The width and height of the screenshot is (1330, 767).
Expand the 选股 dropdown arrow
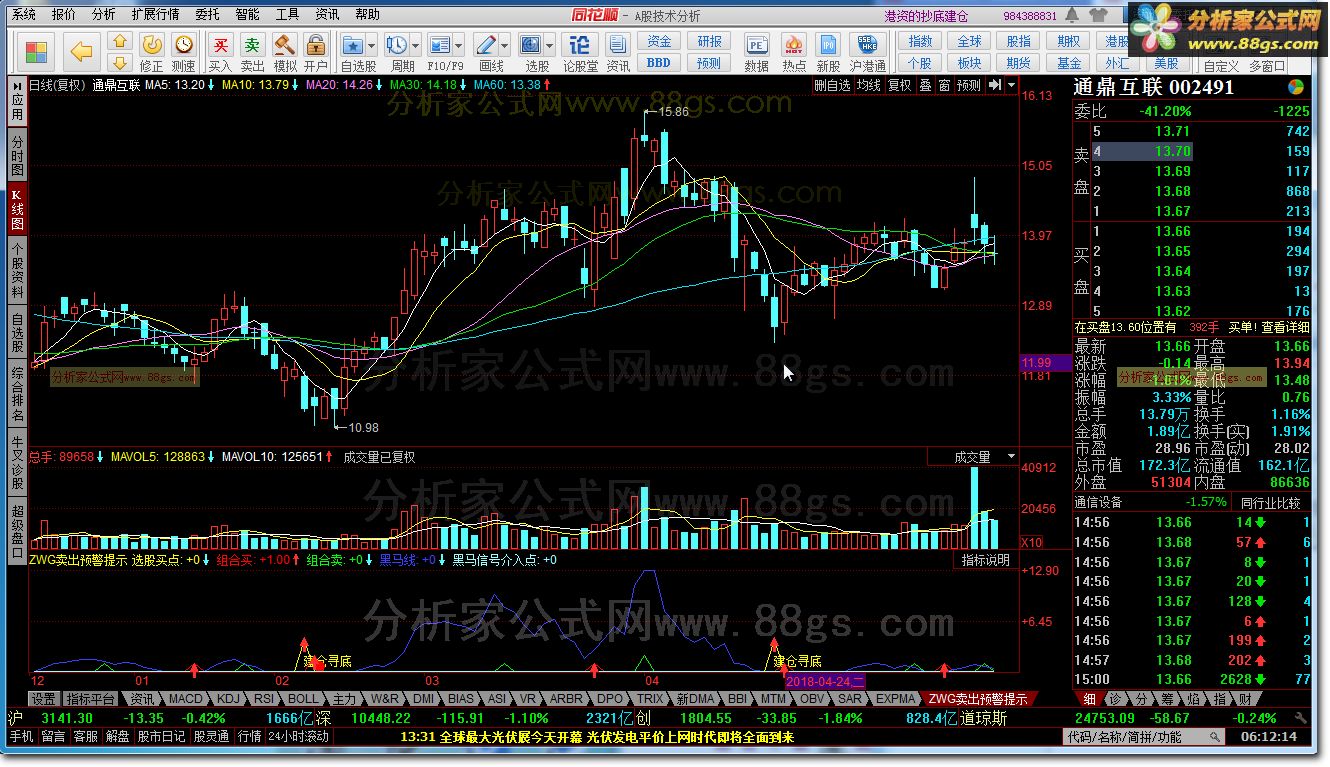548,46
